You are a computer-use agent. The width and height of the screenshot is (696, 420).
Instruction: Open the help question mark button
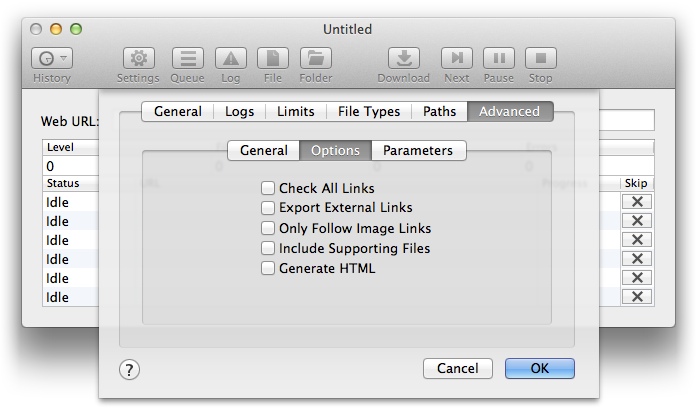pyautogui.click(x=129, y=369)
